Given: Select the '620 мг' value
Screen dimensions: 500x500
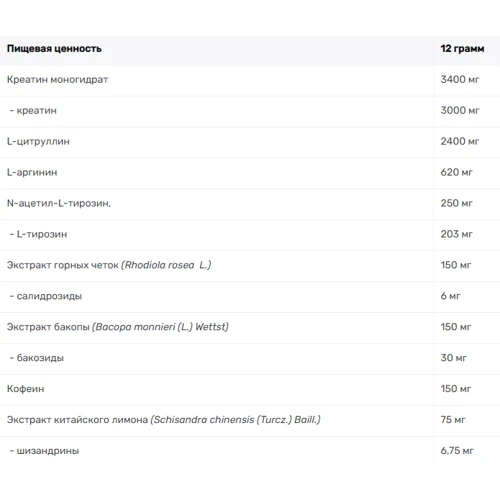Looking at the screenshot, I should pos(456,173).
